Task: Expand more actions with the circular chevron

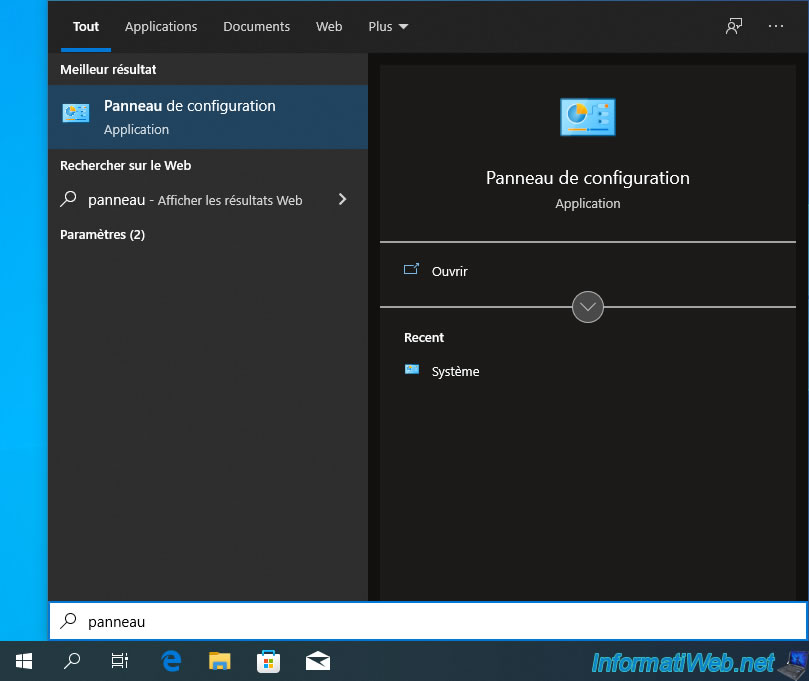Action: click(x=588, y=307)
